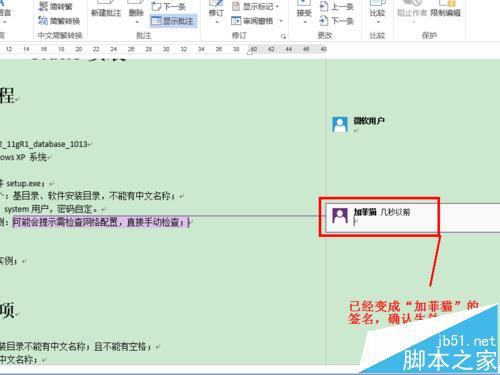Click the text 11gR1_database_1013
The image size is (500, 375).
[48, 144]
